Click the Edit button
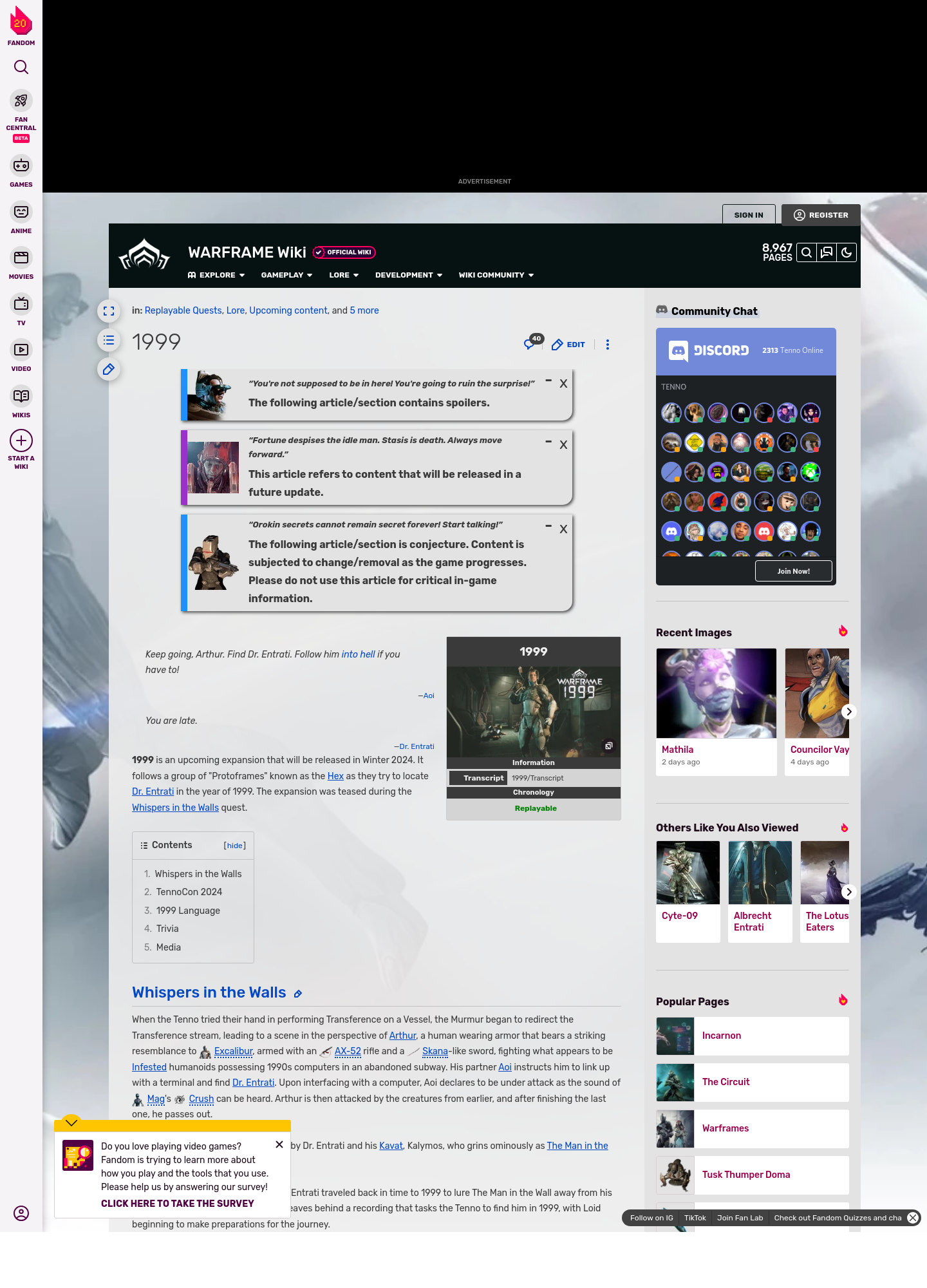The width and height of the screenshot is (927, 1288). [568, 345]
